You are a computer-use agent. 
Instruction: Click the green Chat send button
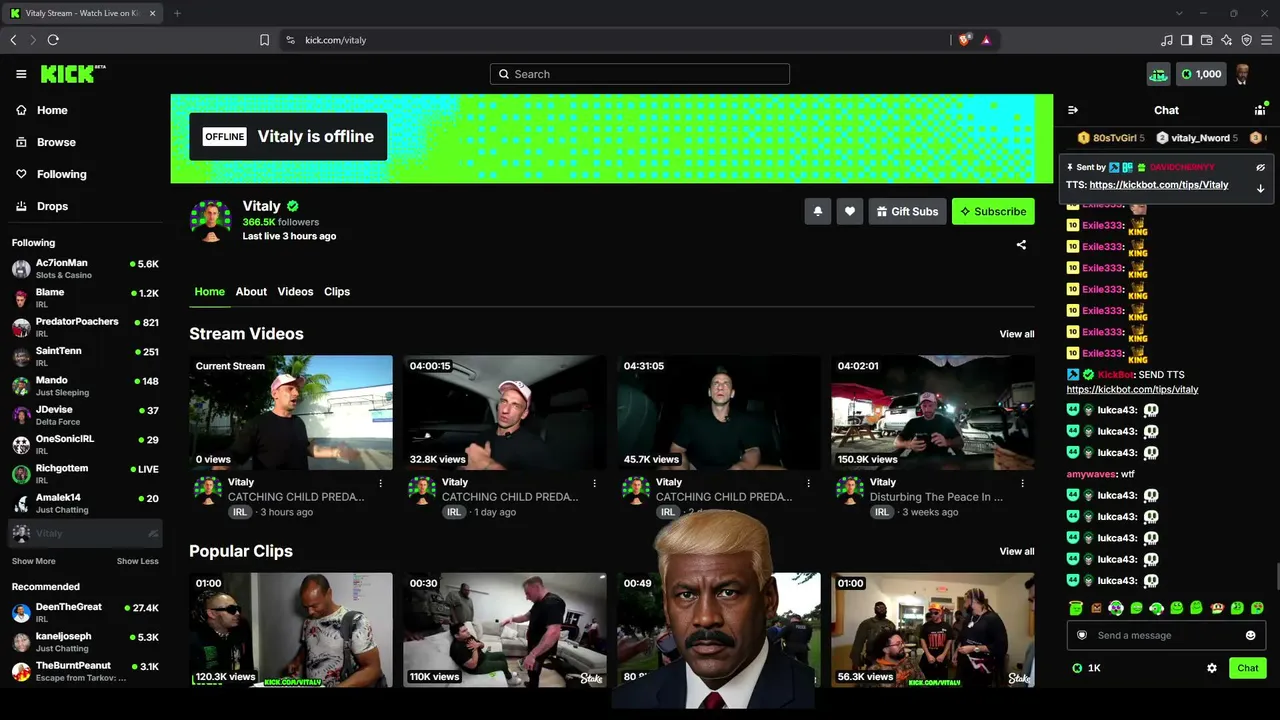coord(1248,668)
